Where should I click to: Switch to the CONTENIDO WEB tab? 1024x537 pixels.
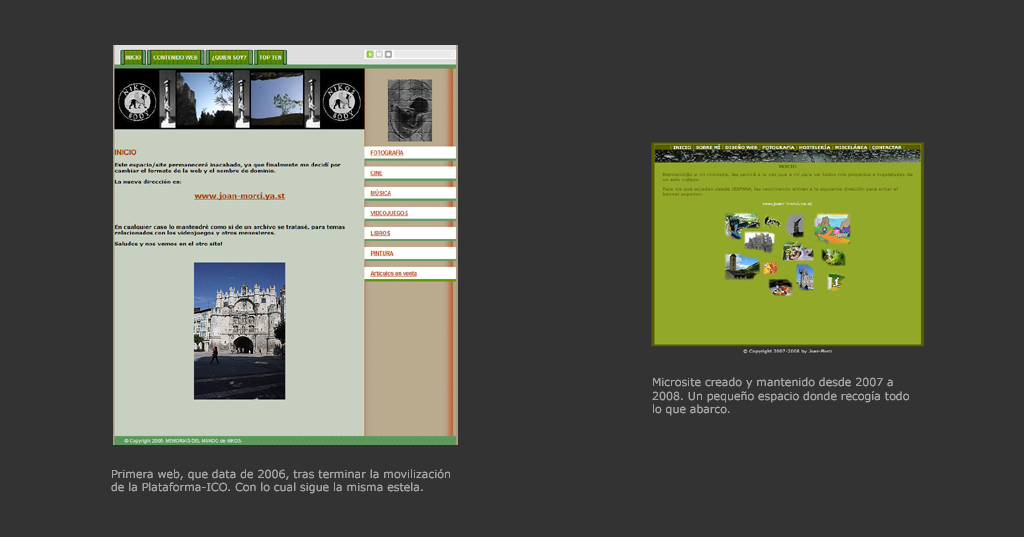(x=176, y=58)
